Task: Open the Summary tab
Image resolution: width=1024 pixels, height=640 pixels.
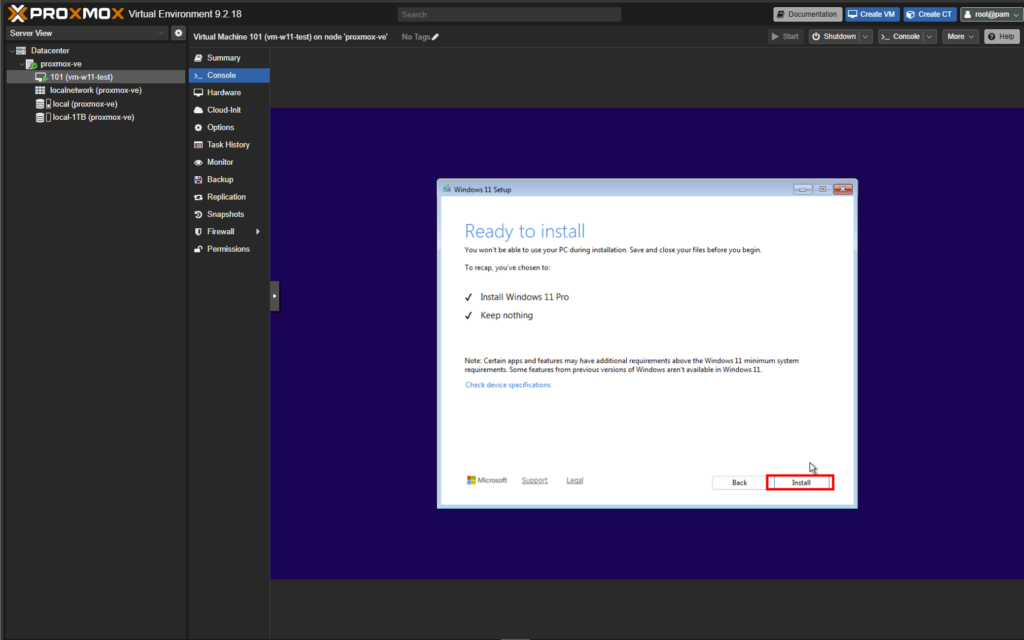Action: 229,58
